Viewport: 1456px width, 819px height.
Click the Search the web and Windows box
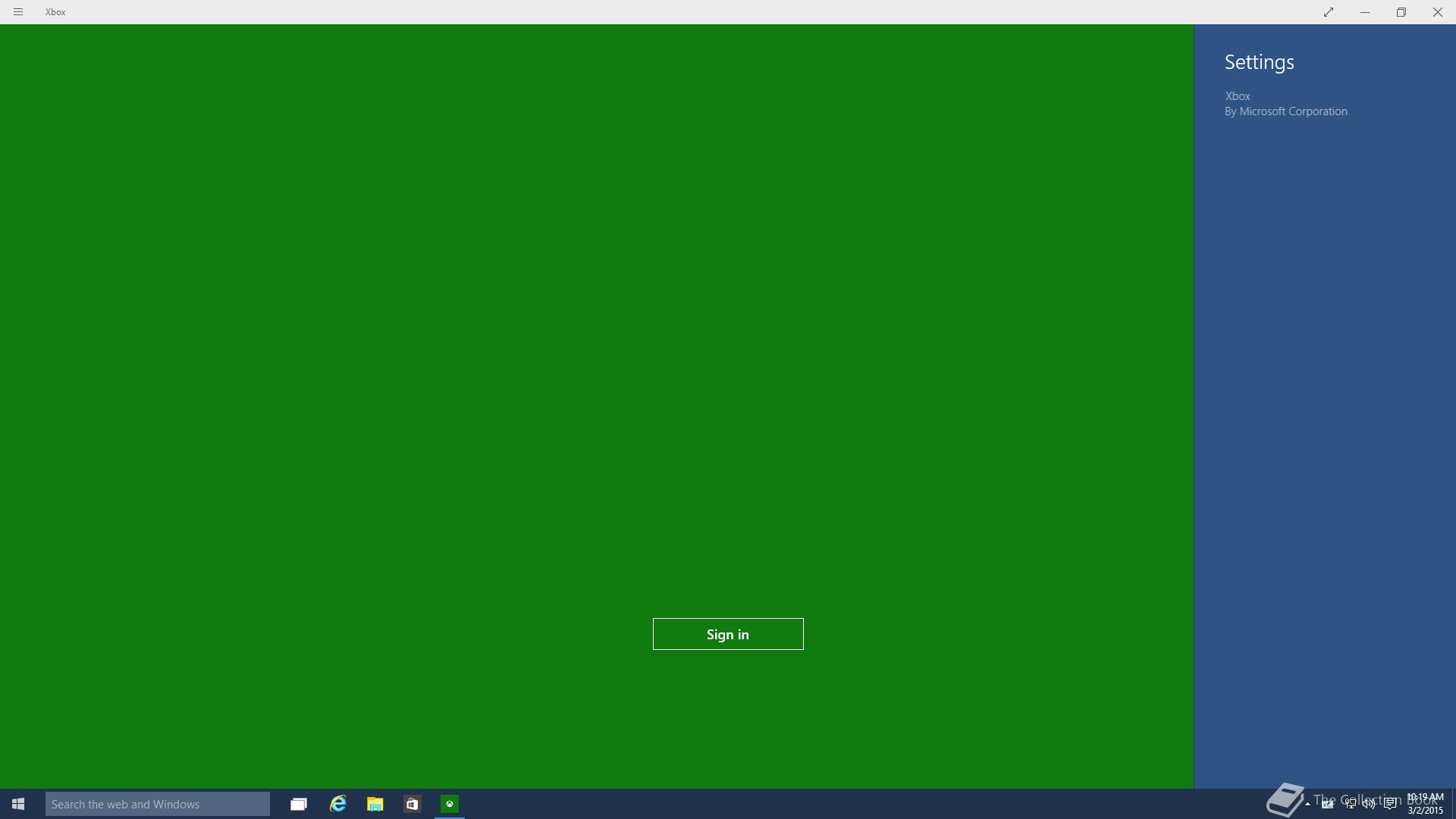tap(158, 804)
